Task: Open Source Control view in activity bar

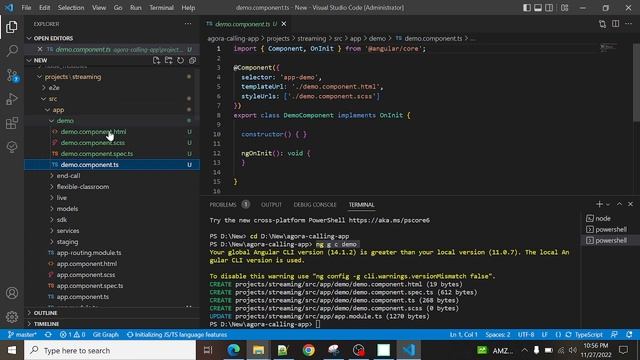Action: point(12,75)
